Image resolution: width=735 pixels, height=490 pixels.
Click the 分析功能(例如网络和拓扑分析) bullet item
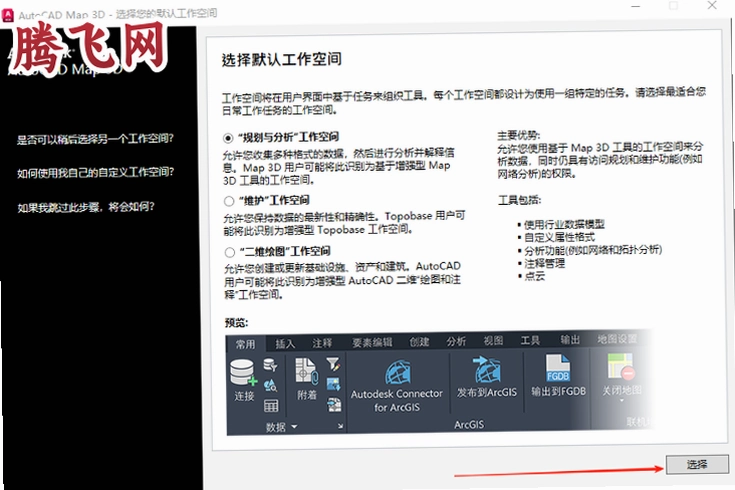coord(593,250)
